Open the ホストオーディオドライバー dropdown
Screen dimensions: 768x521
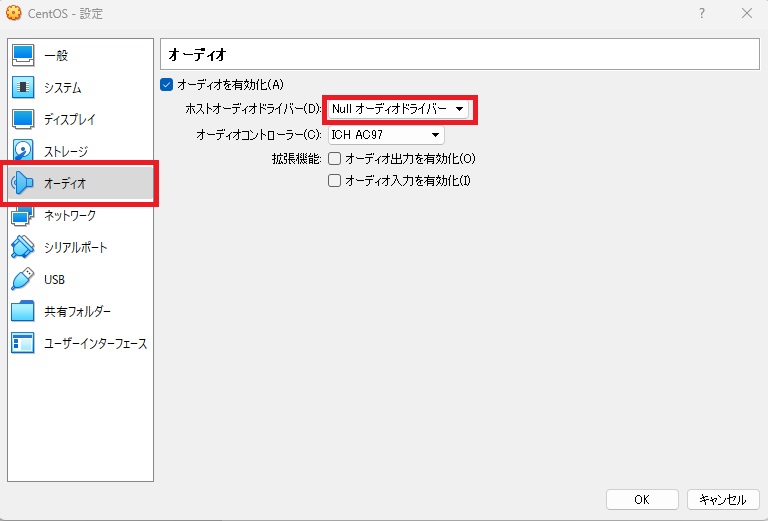click(x=398, y=109)
